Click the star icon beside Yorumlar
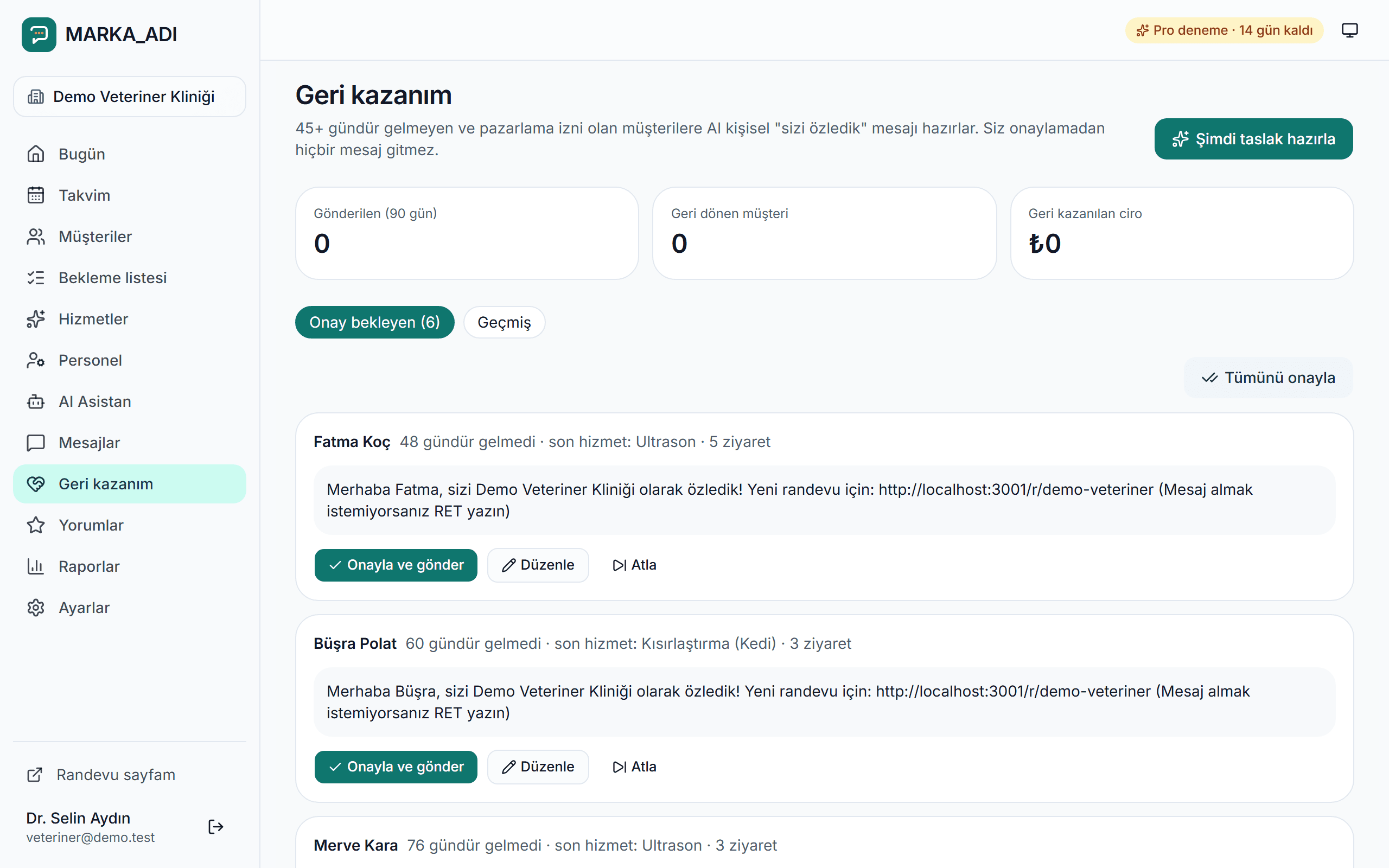 pos(36,525)
